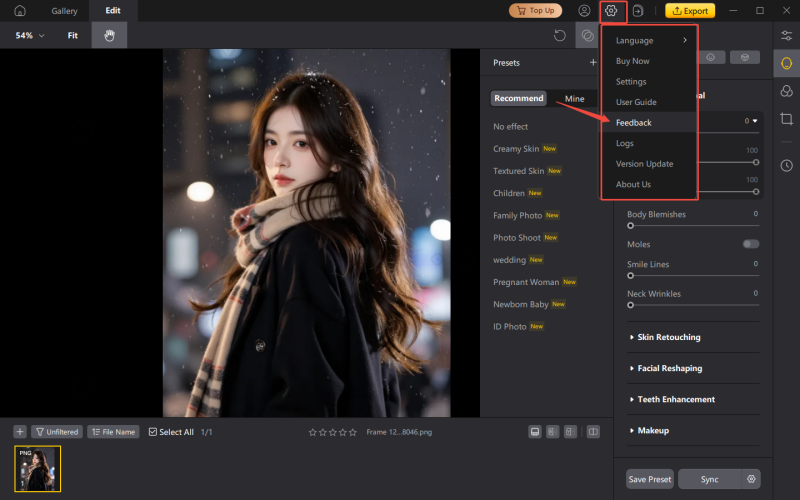800x500 pixels.
Task: Click the undo rotate arrow icon
Action: pos(560,35)
